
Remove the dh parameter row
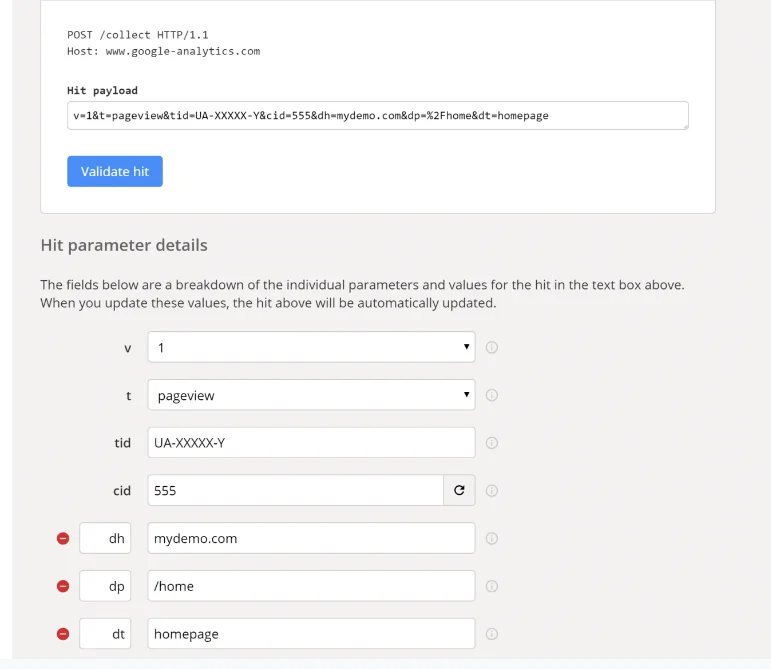tap(63, 538)
